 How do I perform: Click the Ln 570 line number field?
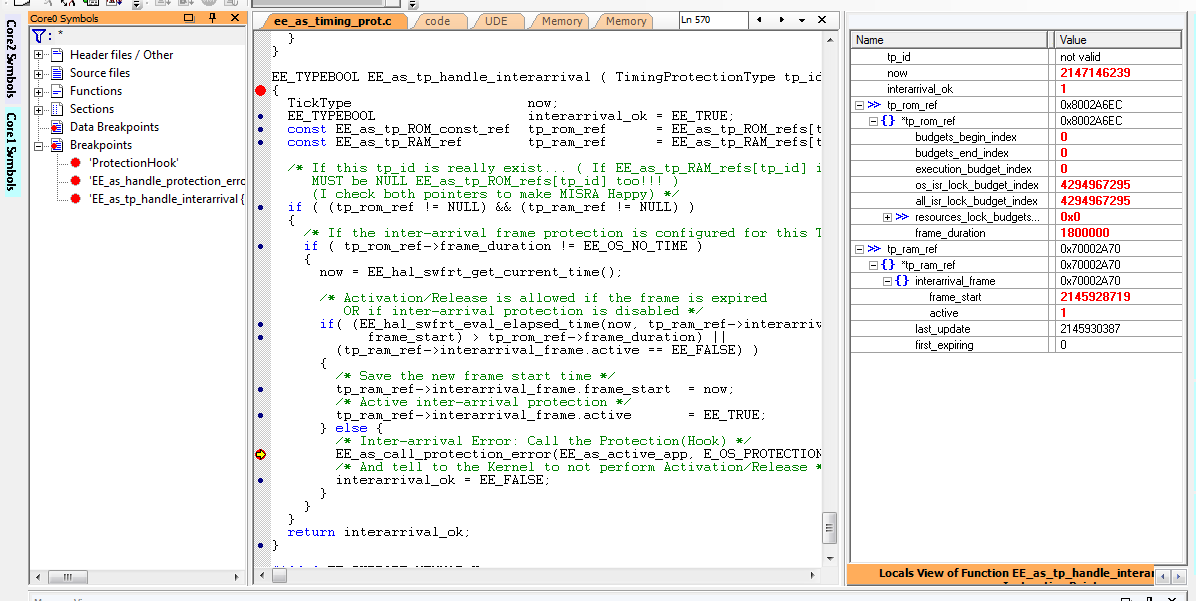point(712,20)
